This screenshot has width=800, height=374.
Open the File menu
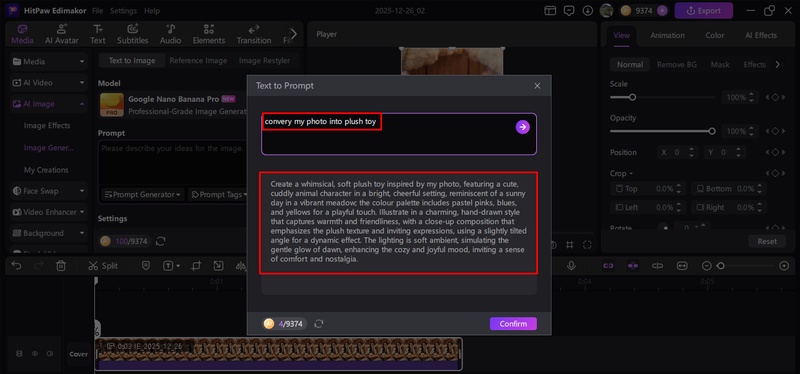coord(97,11)
